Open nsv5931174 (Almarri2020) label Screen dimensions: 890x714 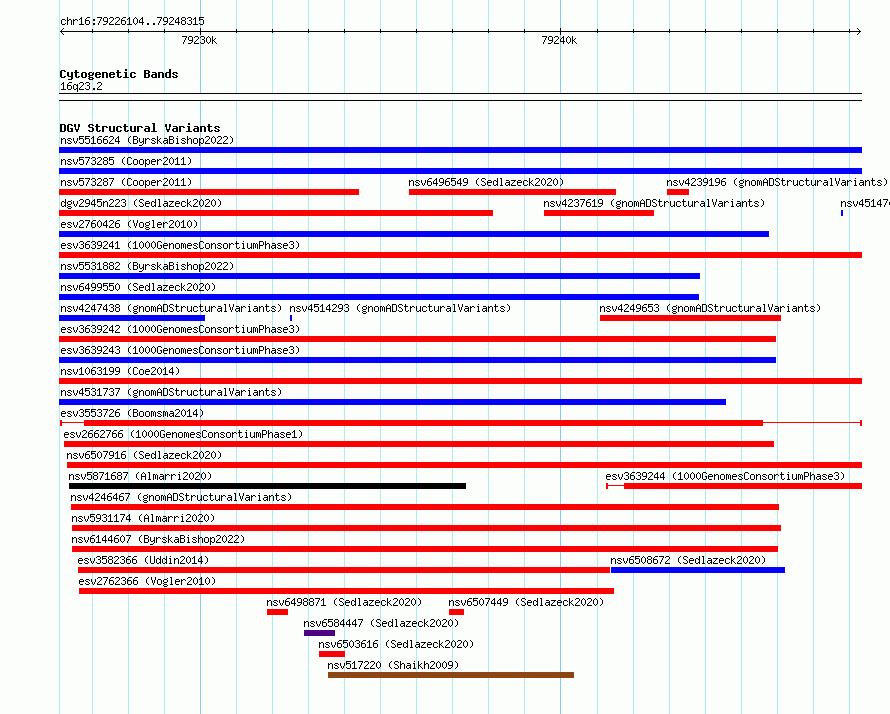click(143, 518)
